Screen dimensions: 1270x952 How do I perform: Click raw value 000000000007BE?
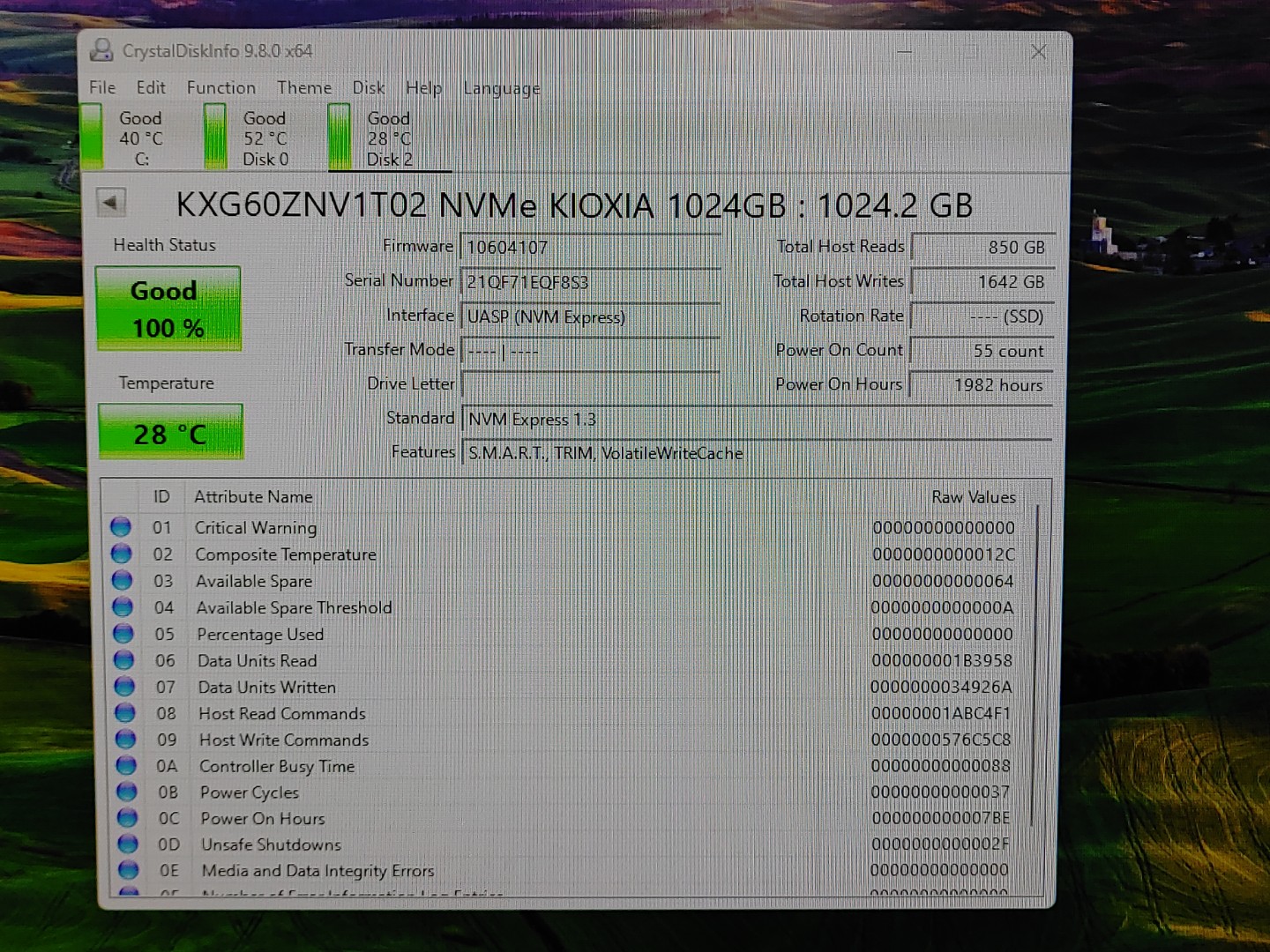tap(940, 818)
